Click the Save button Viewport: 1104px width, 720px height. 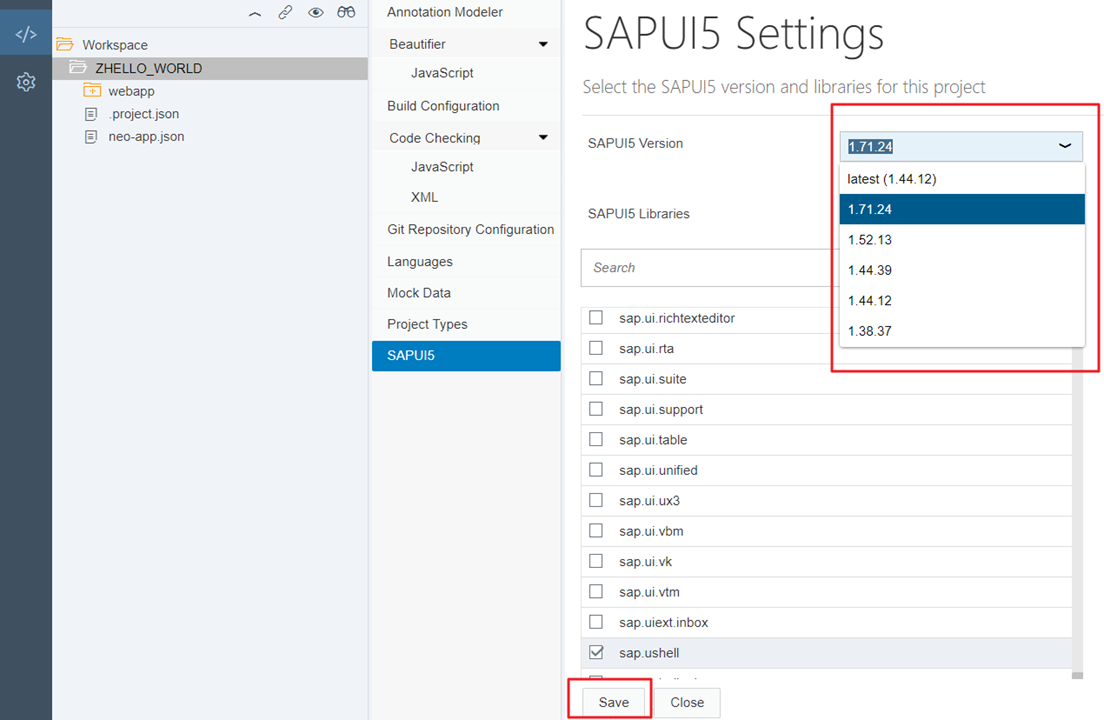click(613, 702)
